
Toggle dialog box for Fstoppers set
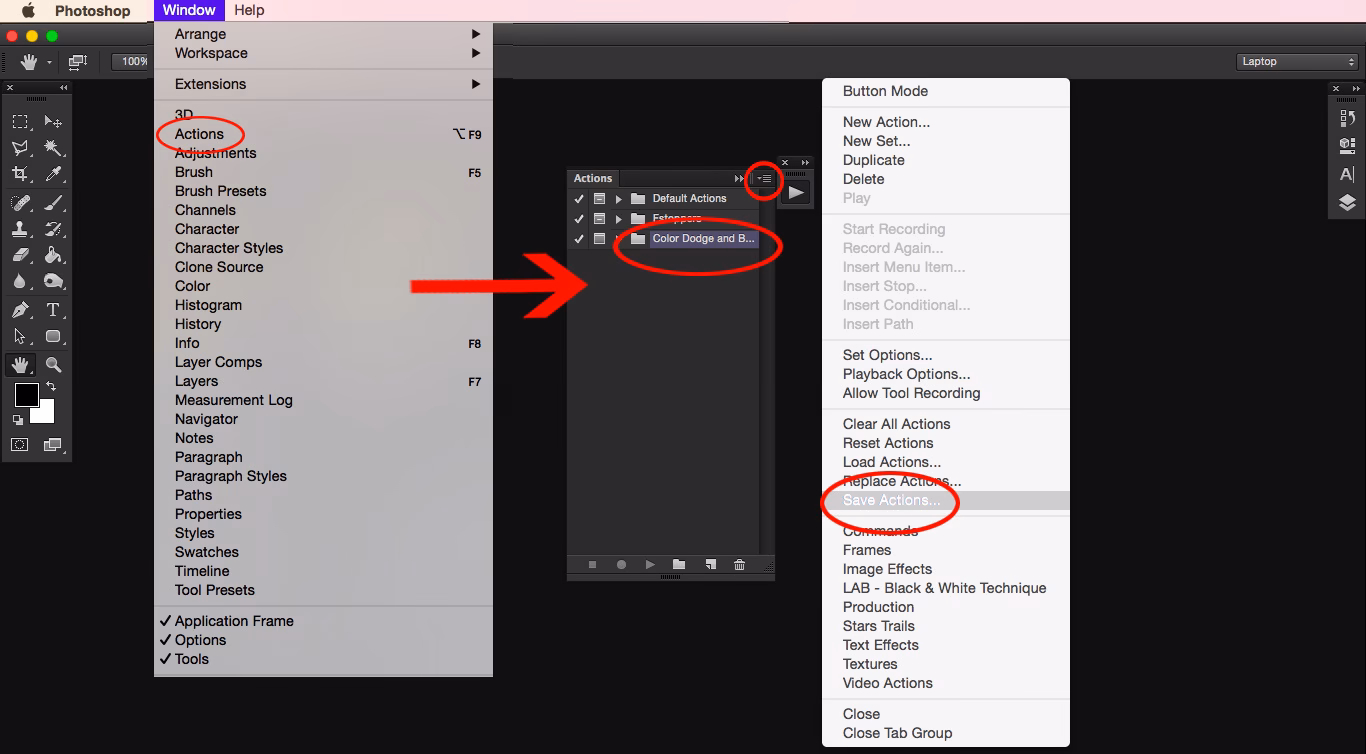coord(599,219)
